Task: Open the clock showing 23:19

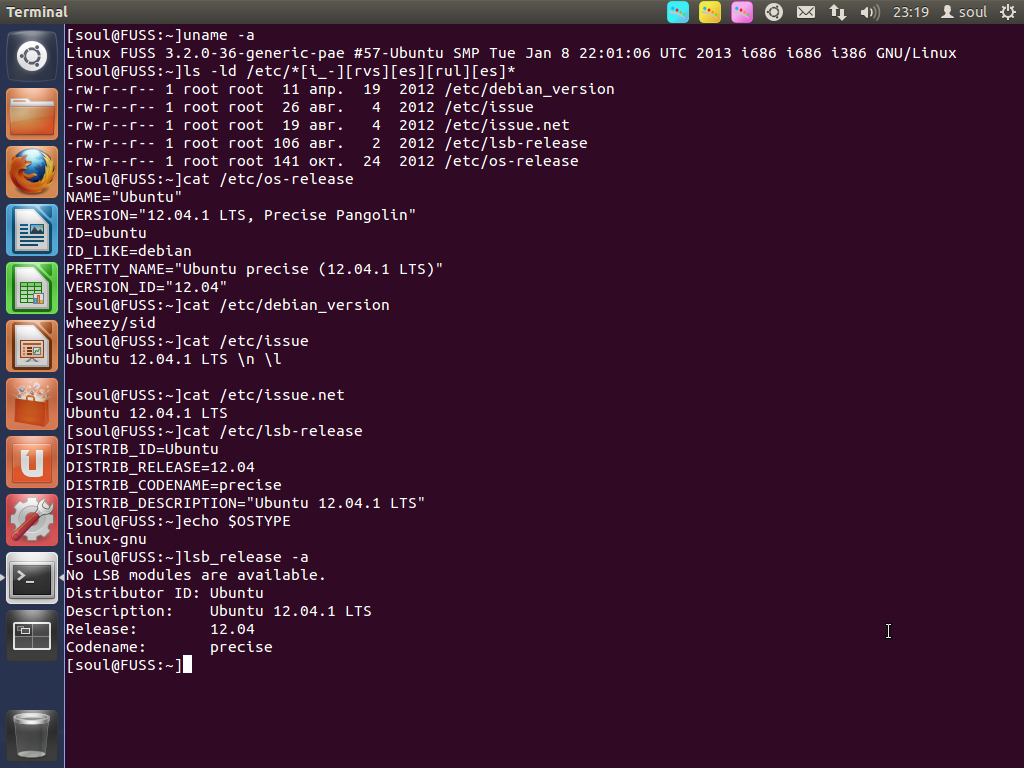Action: [x=911, y=12]
